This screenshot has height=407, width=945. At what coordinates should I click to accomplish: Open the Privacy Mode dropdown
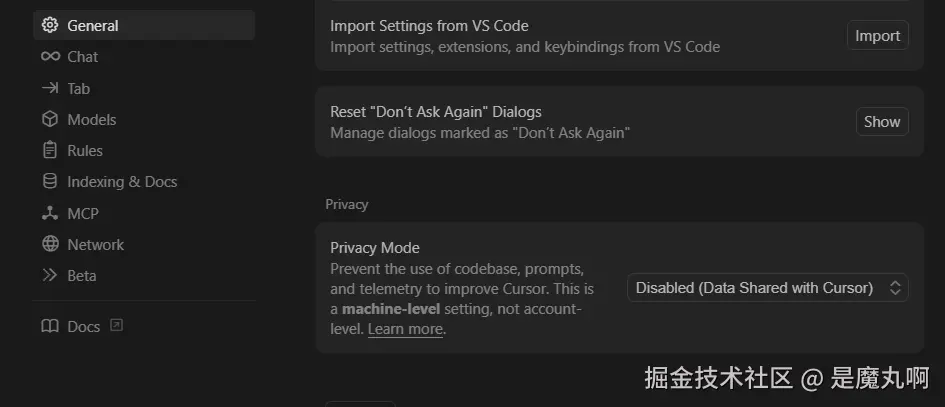pos(768,288)
